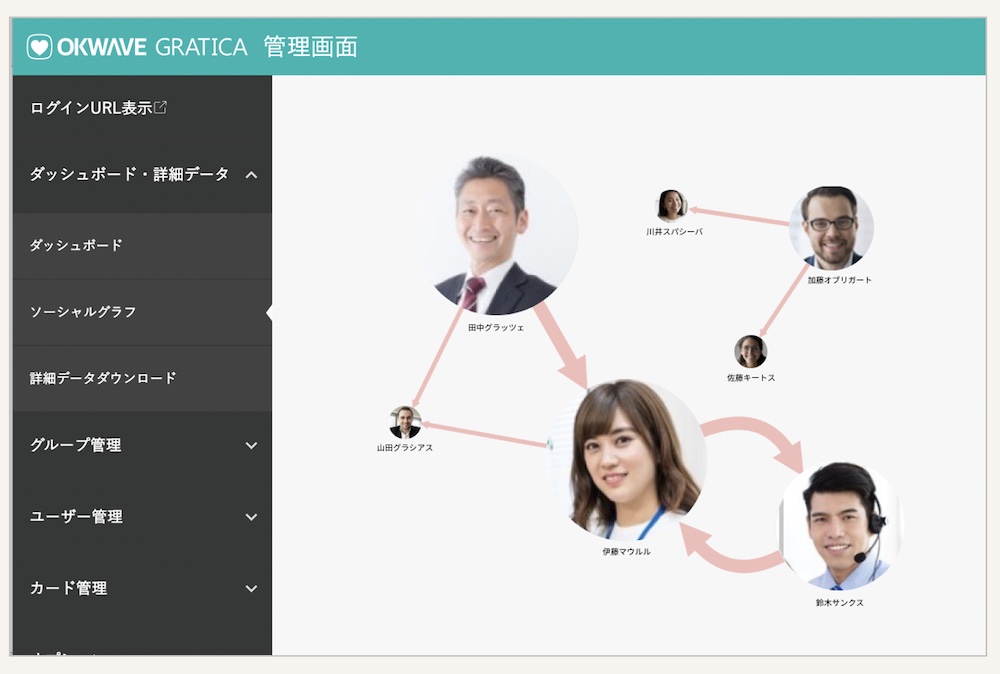
Task: Open the ダッシュボード menu item
Action: coord(76,245)
